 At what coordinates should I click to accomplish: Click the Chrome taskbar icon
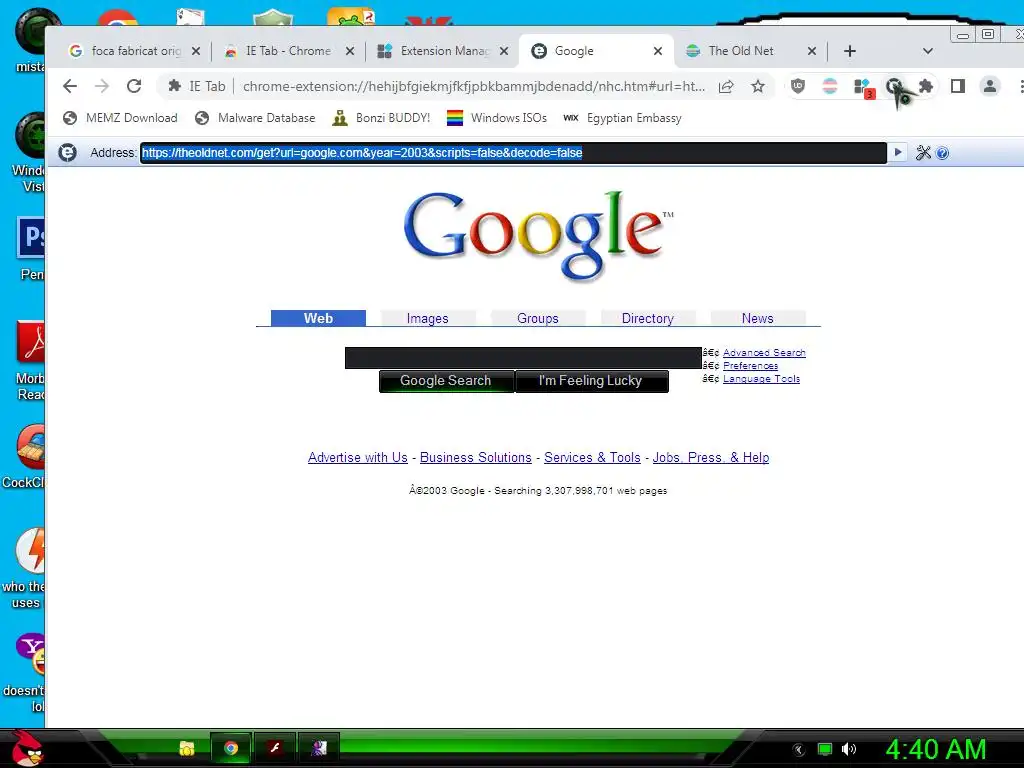(x=231, y=748)
